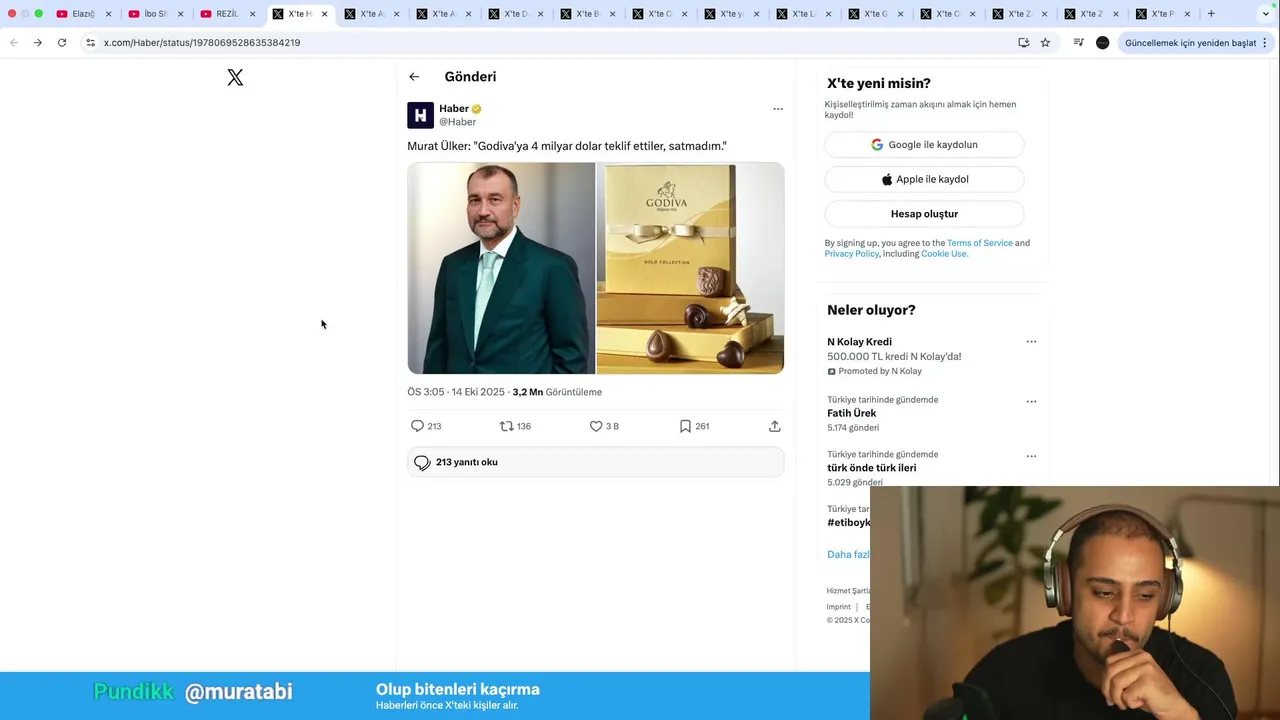The width and height of the screenshot is (1280, 720).
Task: Click the site info icon in address bar
Action: tap(90, 43)
